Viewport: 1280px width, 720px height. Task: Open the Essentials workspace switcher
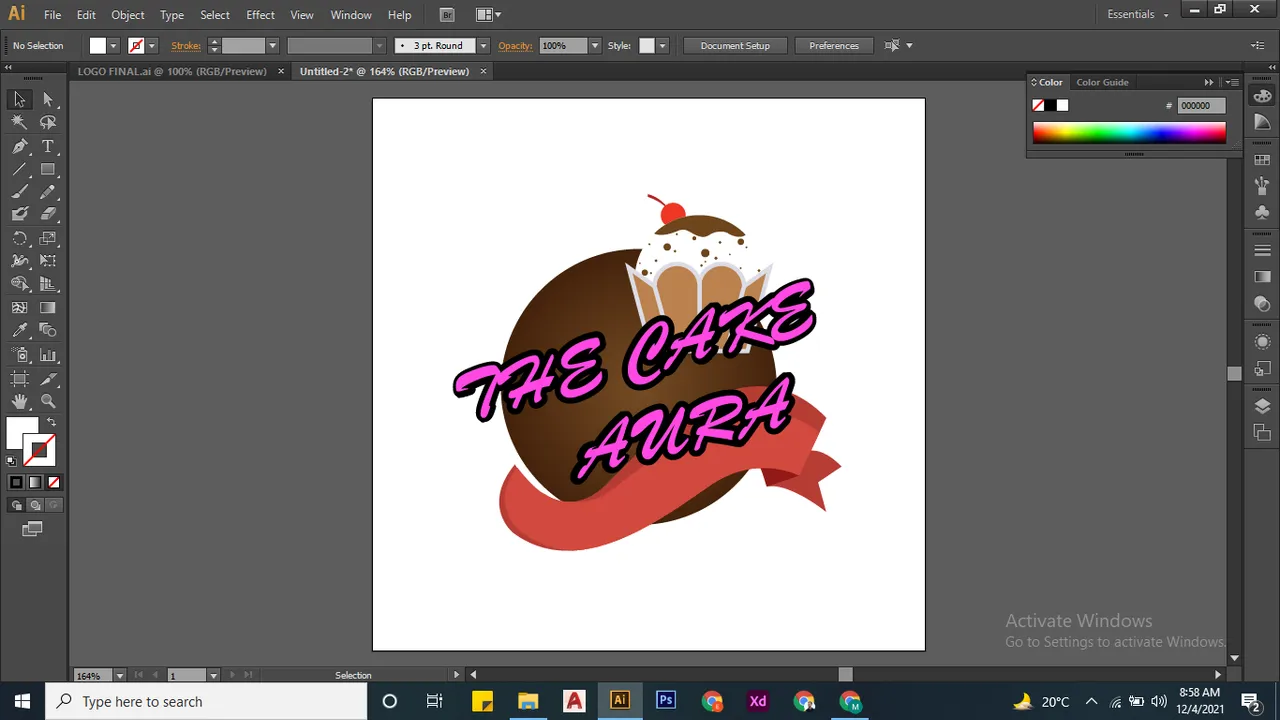1138,14
